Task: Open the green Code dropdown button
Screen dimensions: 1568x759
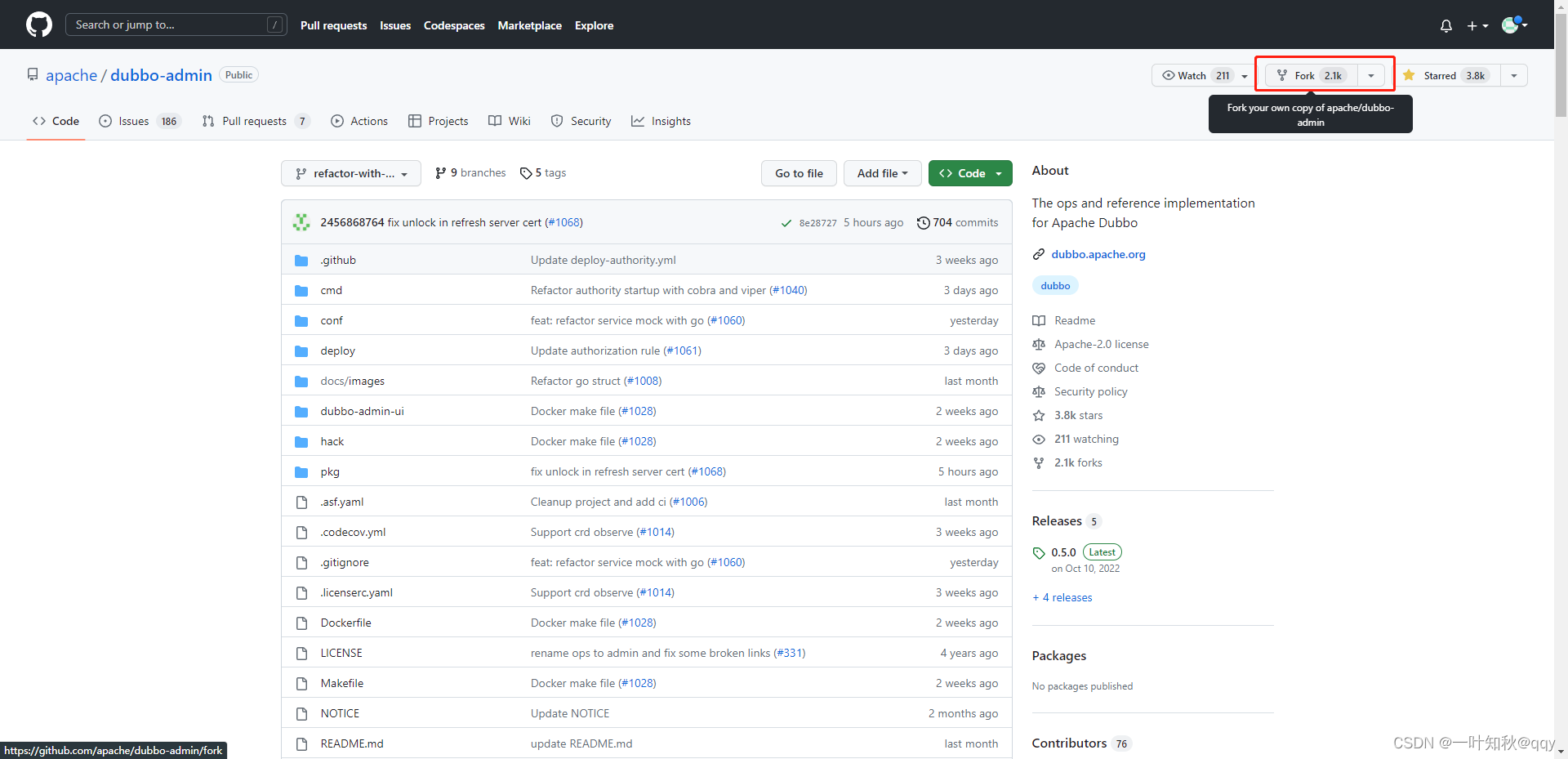Action: (970, 173)
